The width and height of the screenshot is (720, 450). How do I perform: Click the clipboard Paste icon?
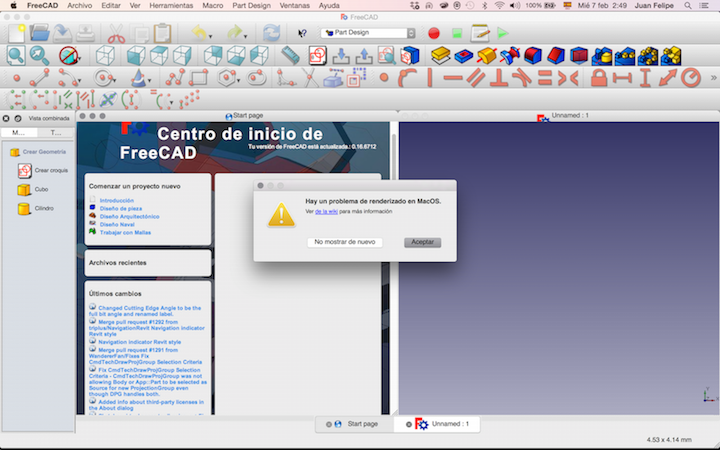click(162, 34)
